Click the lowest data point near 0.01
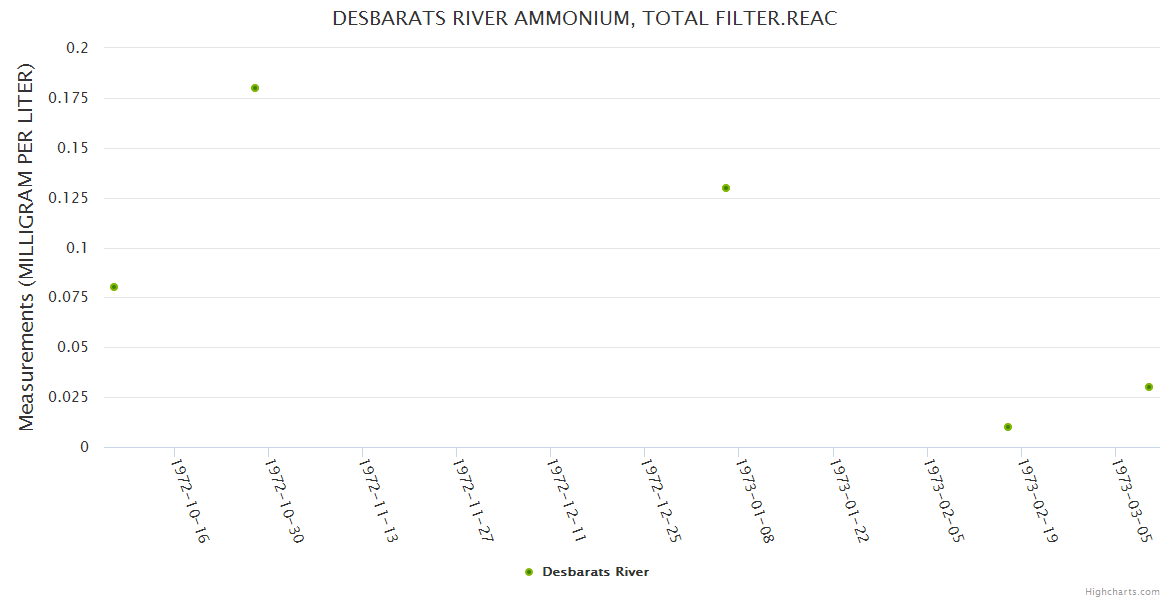The width and height of the screenshot is (1170, 600). pos(1008,427)
